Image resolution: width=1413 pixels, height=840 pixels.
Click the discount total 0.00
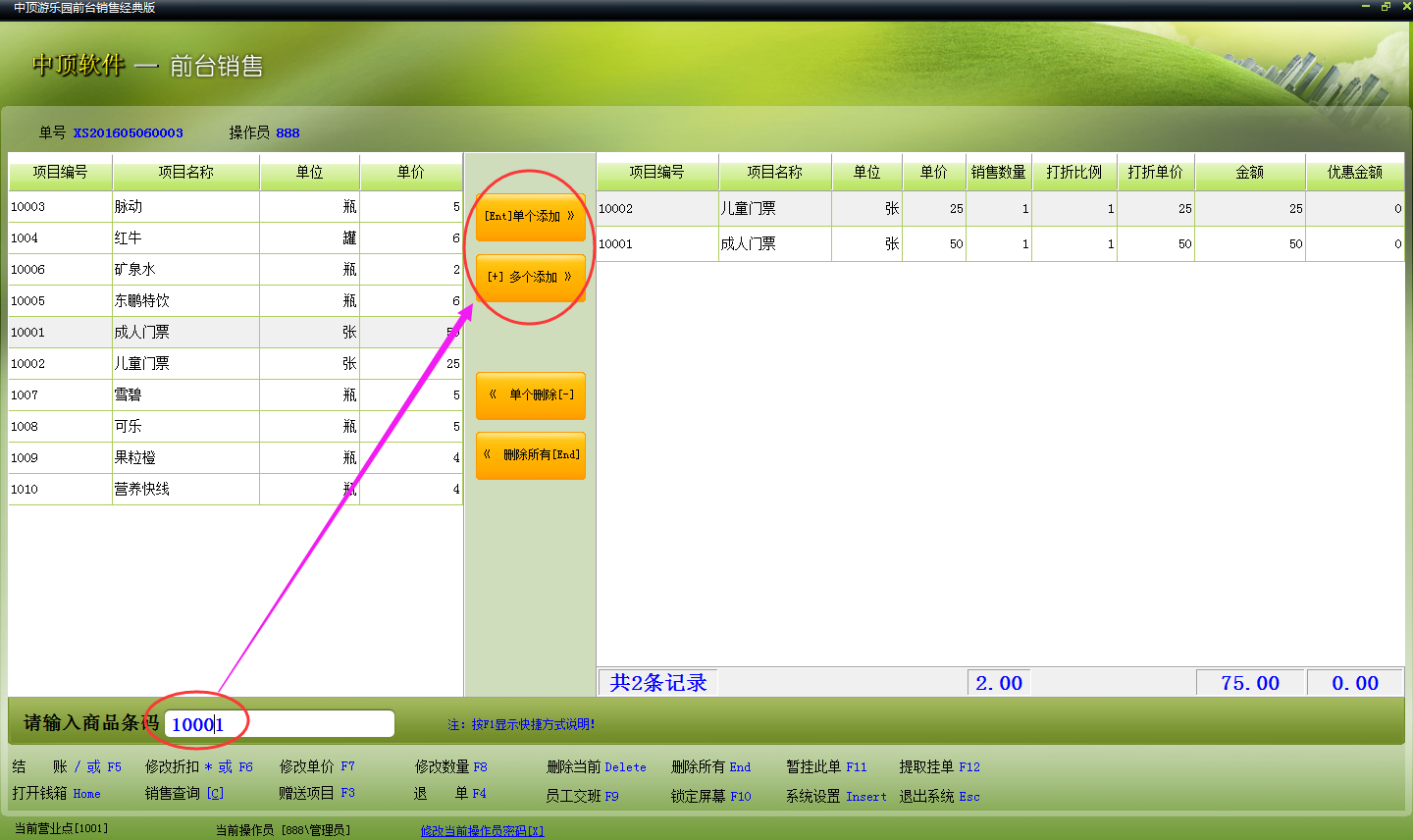[1355, 683]
